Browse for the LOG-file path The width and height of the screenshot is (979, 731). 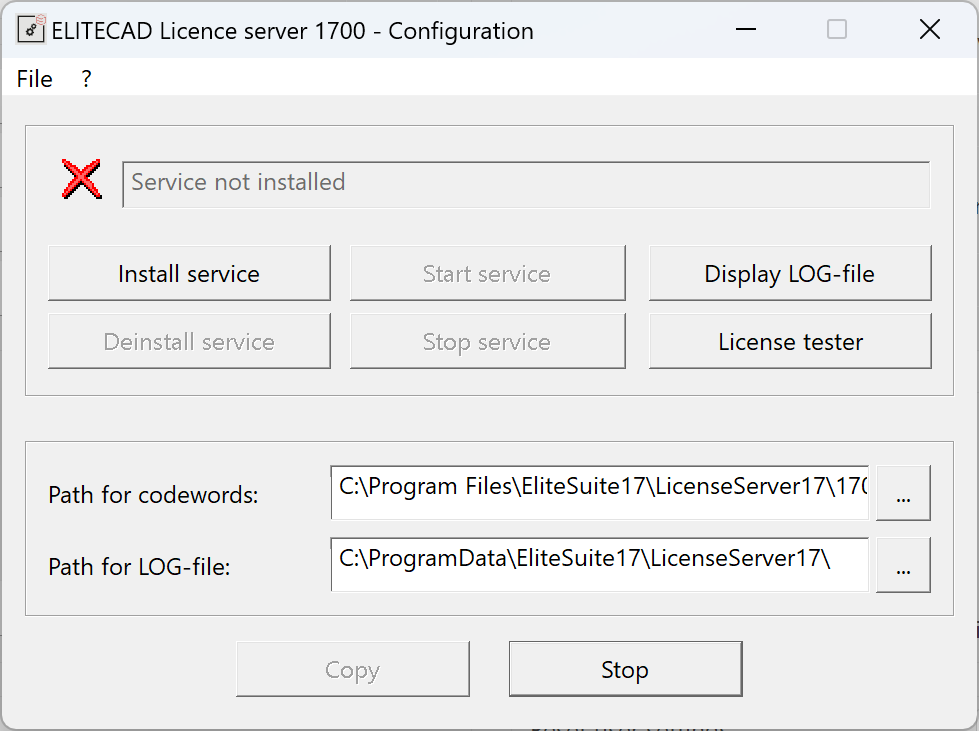click(x=903, y=565)
